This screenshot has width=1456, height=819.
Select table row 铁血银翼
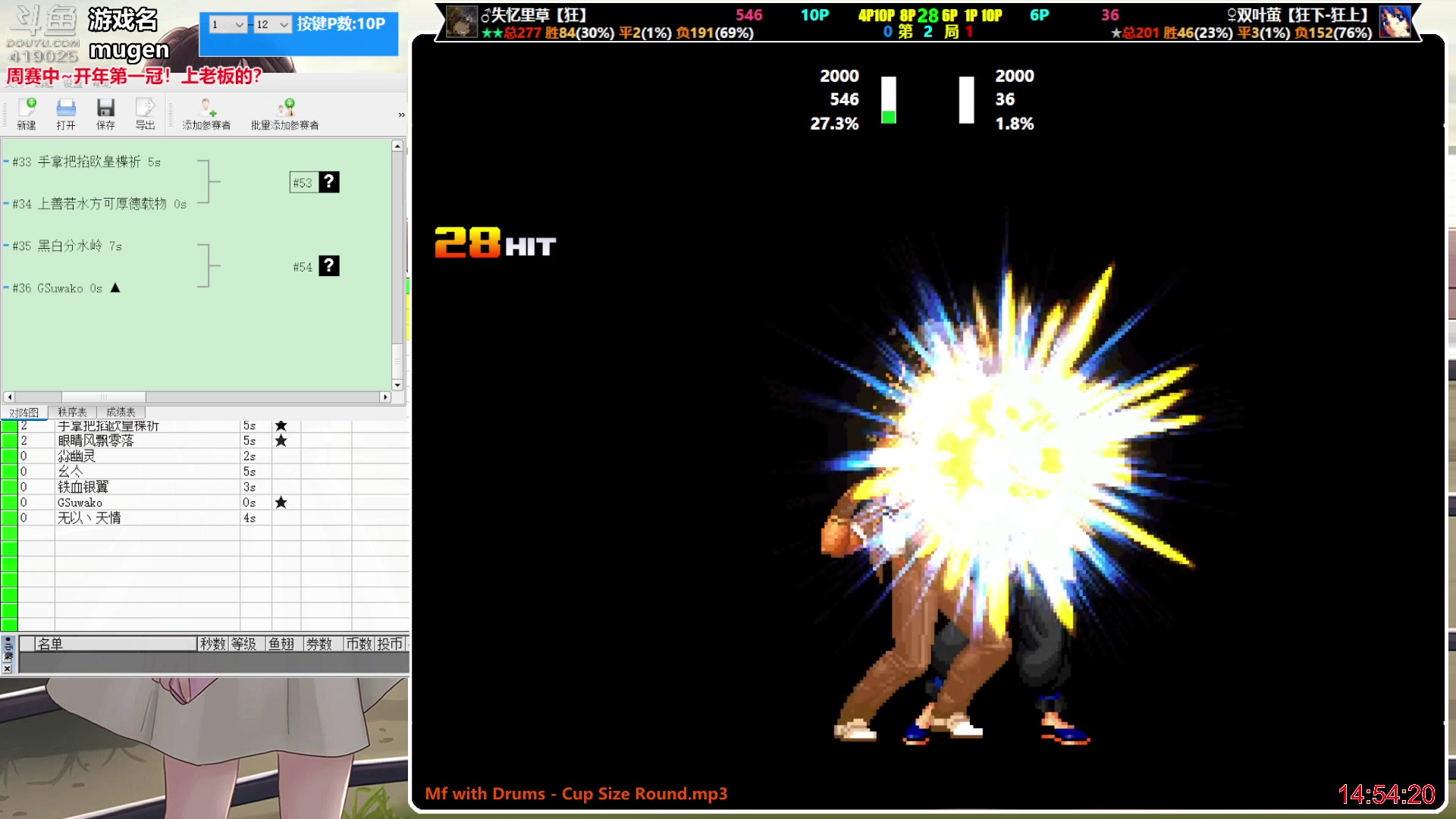pyautogui.click(x=205, y=487)
